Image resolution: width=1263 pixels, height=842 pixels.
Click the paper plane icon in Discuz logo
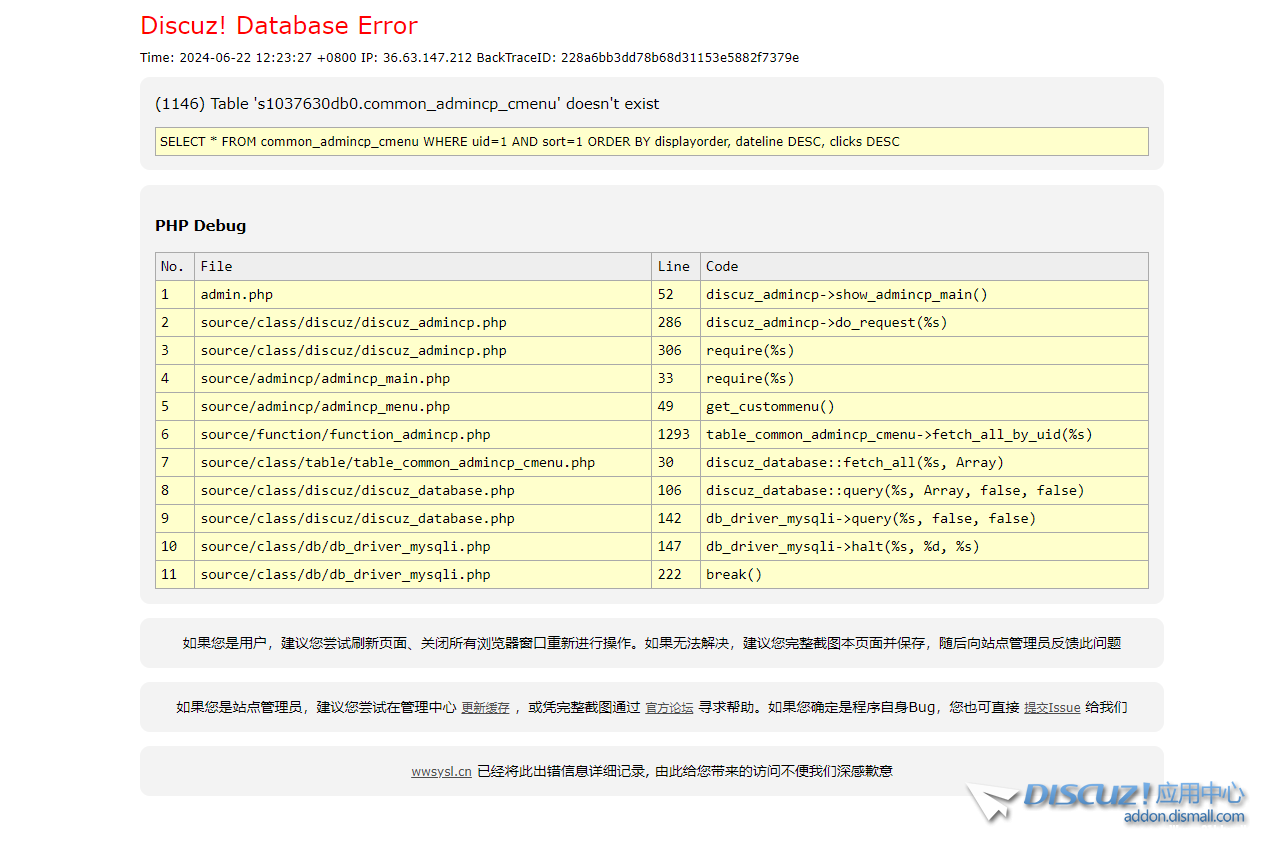coord(990,802)
